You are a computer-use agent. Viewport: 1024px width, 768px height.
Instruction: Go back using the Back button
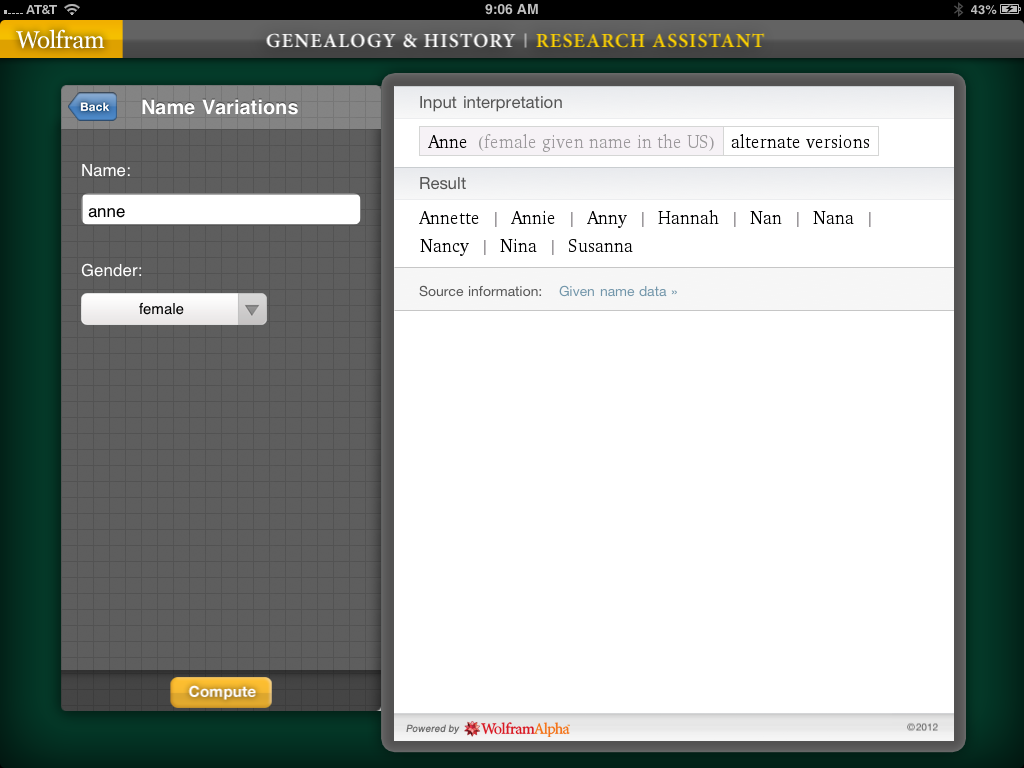coord(93,107)
